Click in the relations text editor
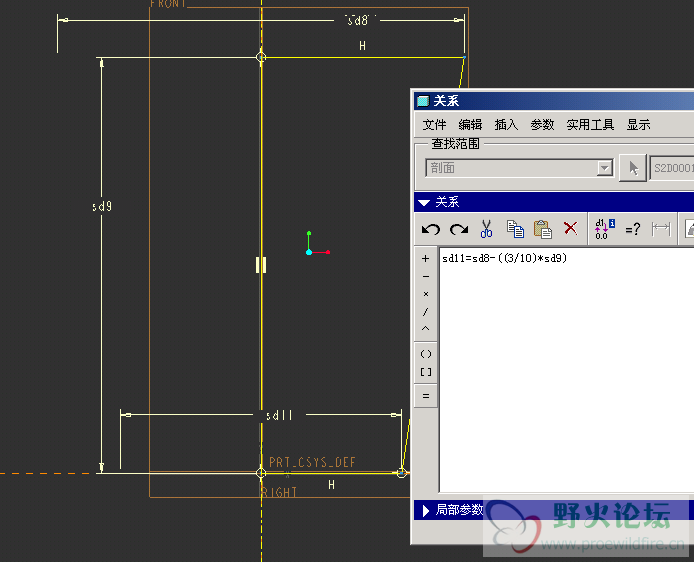The image size is (694, 562). (x=567, y=370)
